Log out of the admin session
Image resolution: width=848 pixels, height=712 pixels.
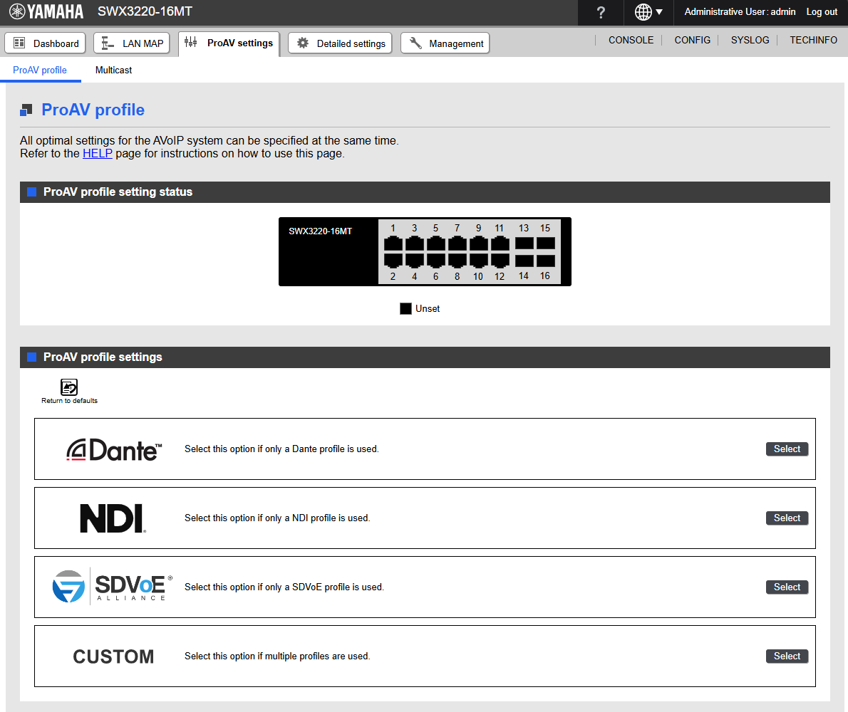click(x=821, y=12)
